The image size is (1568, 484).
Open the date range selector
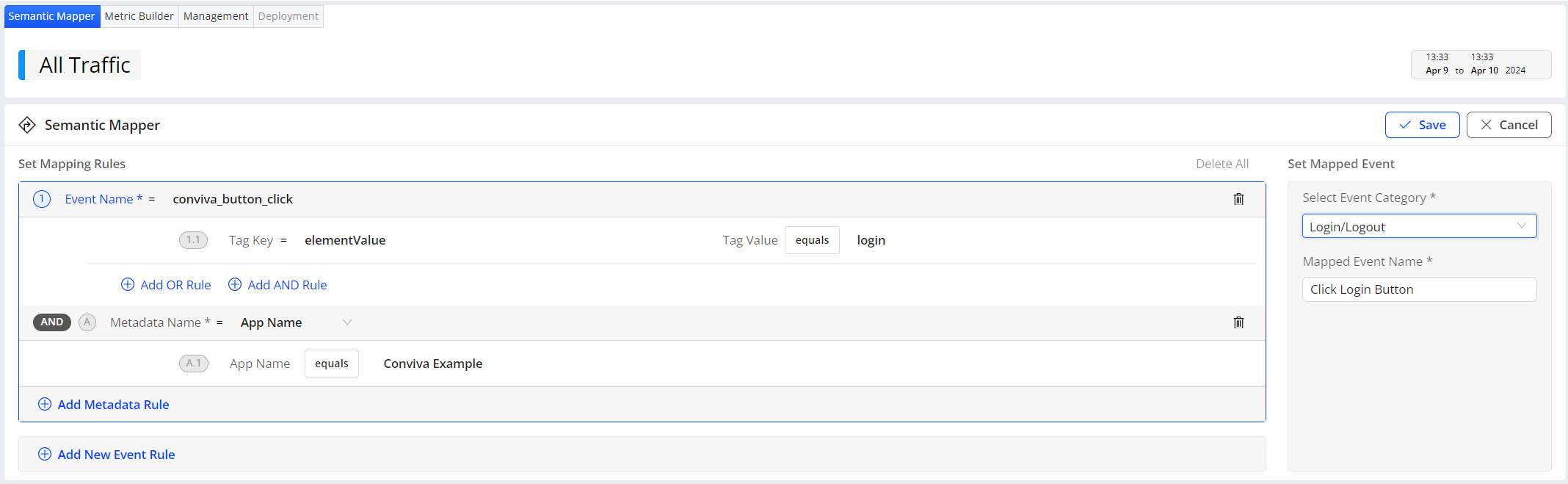(x=1480, y=64)
